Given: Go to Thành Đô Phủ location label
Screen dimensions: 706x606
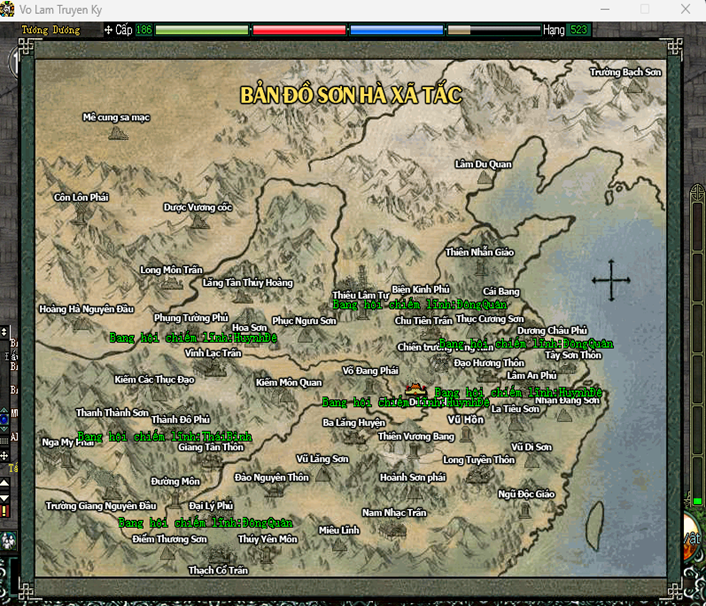Looking at the screenshot, I should pos(180,420).
